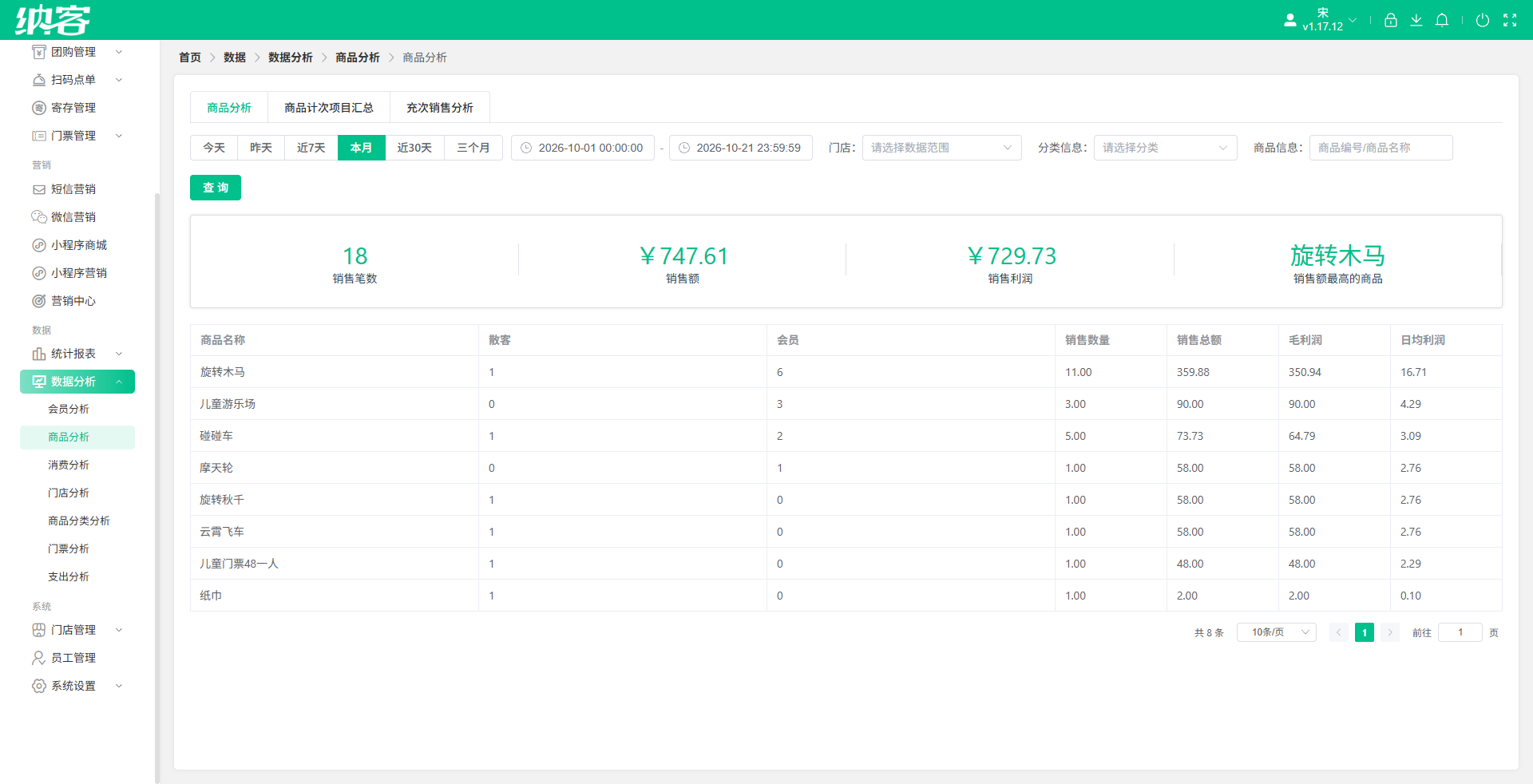Select the 三个月 date range option

click(473, 148)
